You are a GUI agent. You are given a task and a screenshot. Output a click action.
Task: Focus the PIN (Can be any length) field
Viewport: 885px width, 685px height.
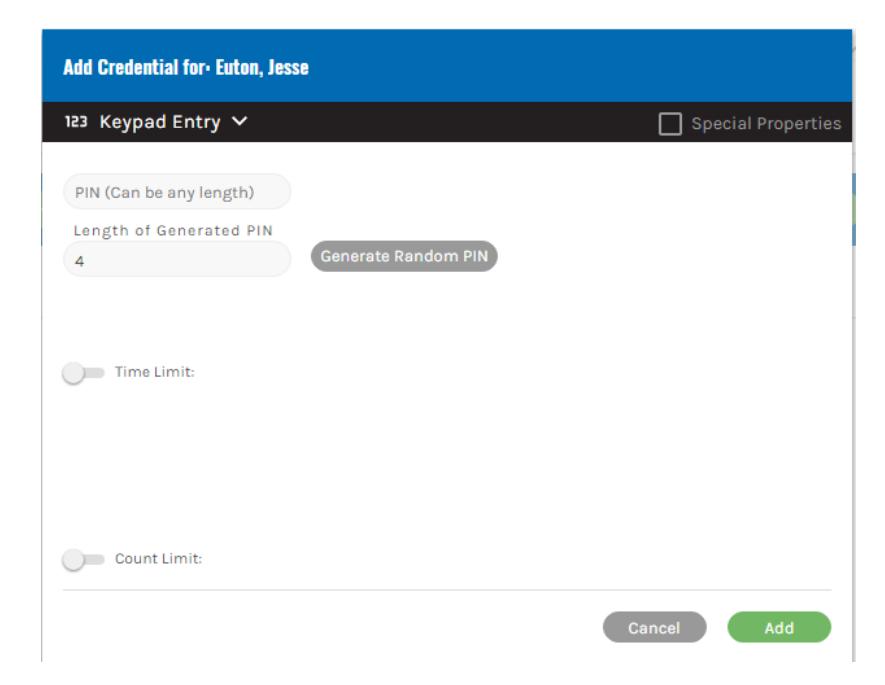[x=177, y=192]
